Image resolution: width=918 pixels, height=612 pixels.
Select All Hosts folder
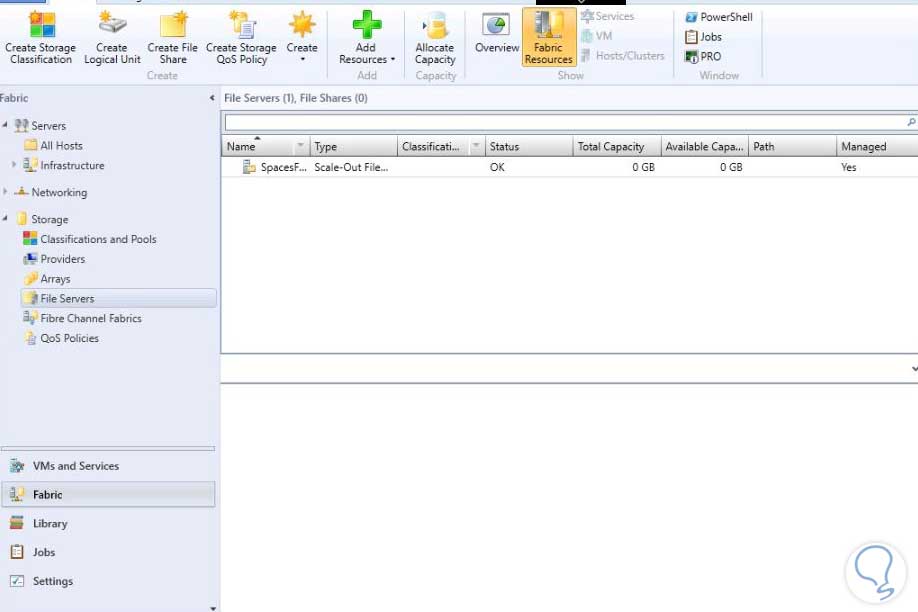(53, 145)
